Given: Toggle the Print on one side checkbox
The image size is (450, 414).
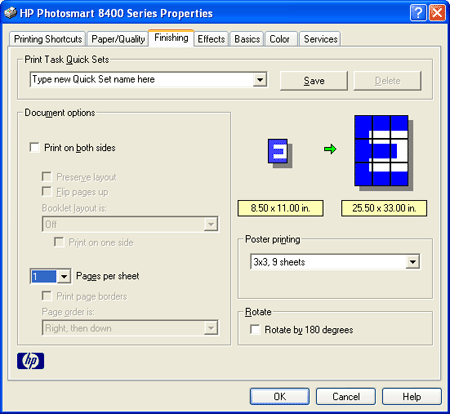Looking at the screenshot, I should (x=59, y=242).
